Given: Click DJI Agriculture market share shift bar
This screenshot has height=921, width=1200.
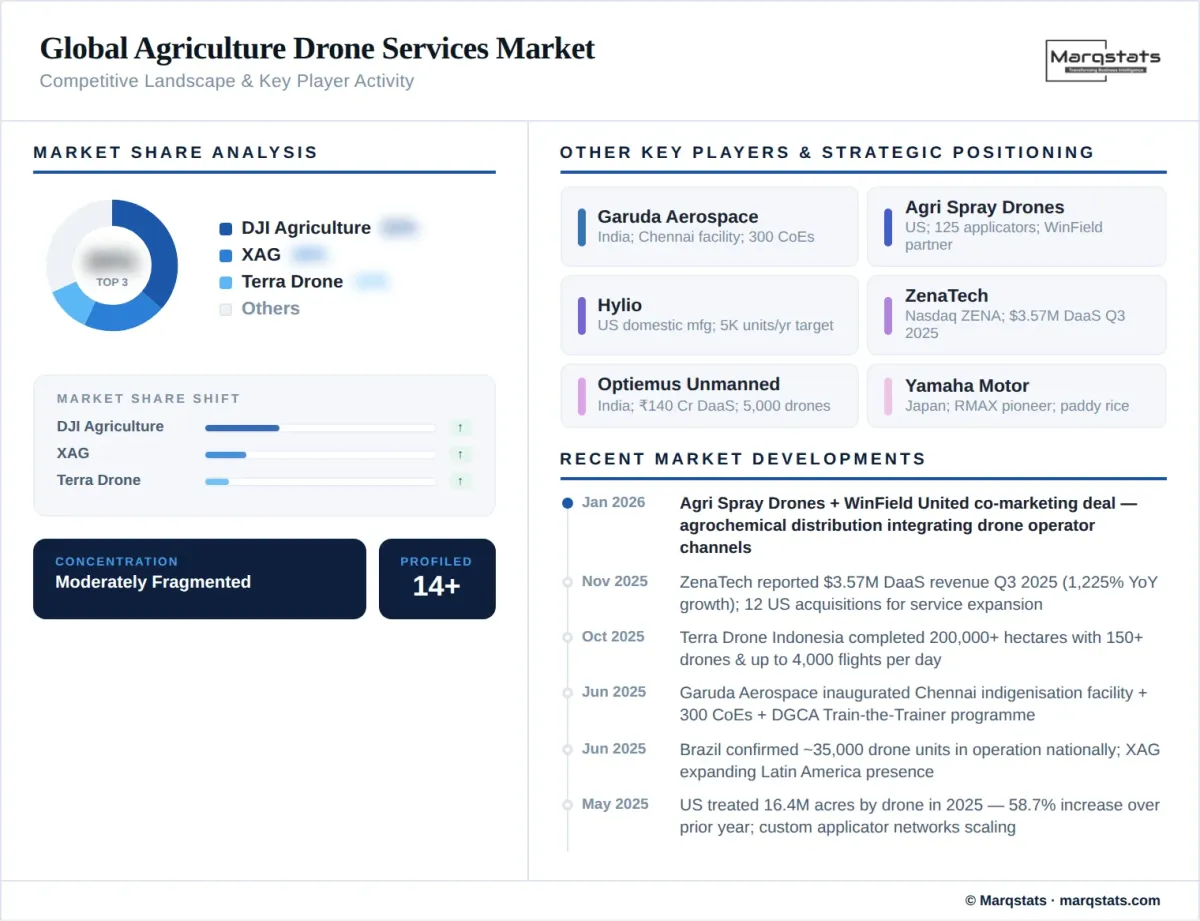Looking at the screenshot, I should point(320,428).
